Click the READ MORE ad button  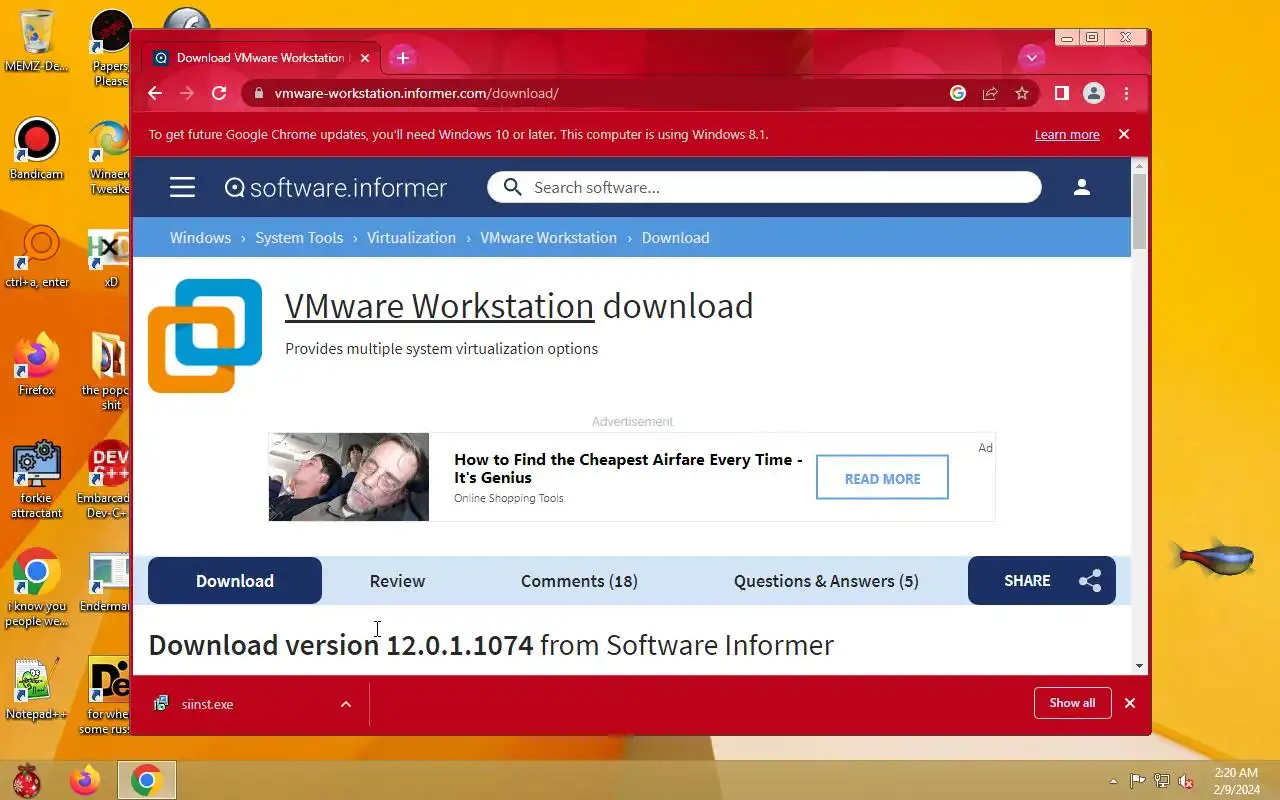[882, 478]
